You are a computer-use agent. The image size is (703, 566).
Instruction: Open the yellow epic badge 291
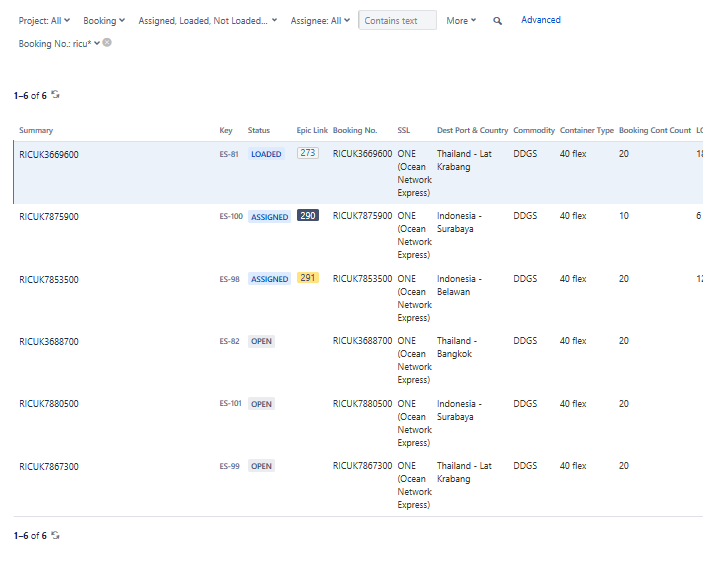tap(308, 278)
